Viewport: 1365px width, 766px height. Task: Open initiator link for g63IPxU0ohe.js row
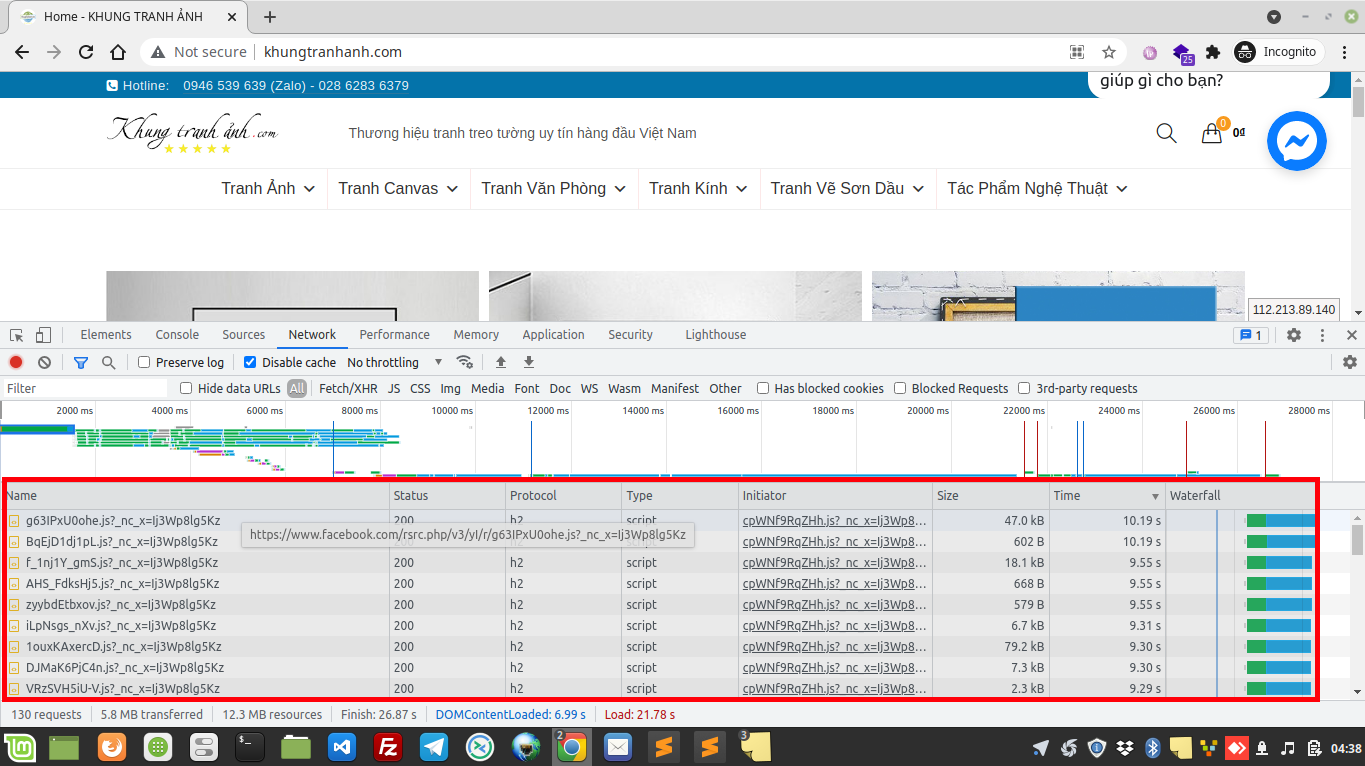(835, 520)
